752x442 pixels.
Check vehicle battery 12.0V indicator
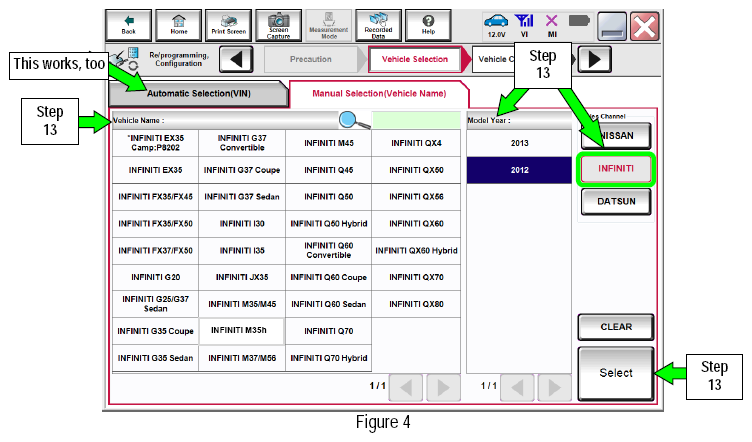click(496, 25)
